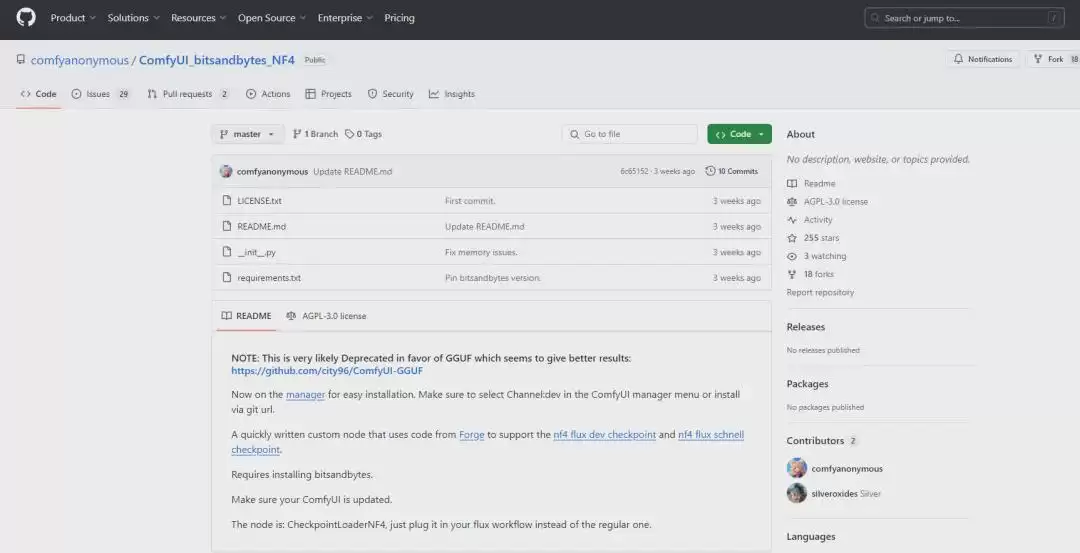Open the green Code dropdown button
Screen dimensions: 1080x553
[x=739, y=134]
